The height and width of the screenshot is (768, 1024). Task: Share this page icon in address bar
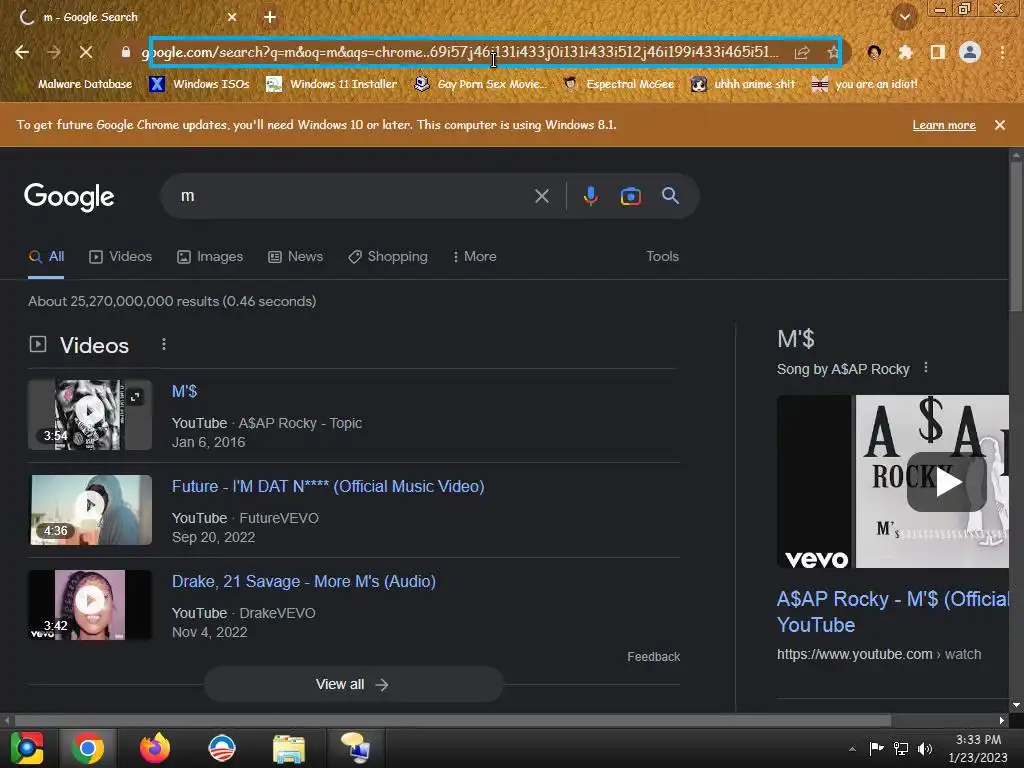click(x=802, y=52)
